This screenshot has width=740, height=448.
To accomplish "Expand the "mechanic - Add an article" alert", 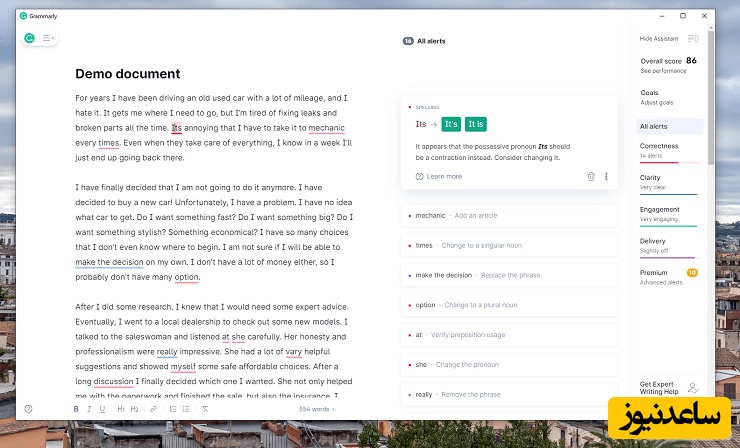I will click(x=510, y=215).
